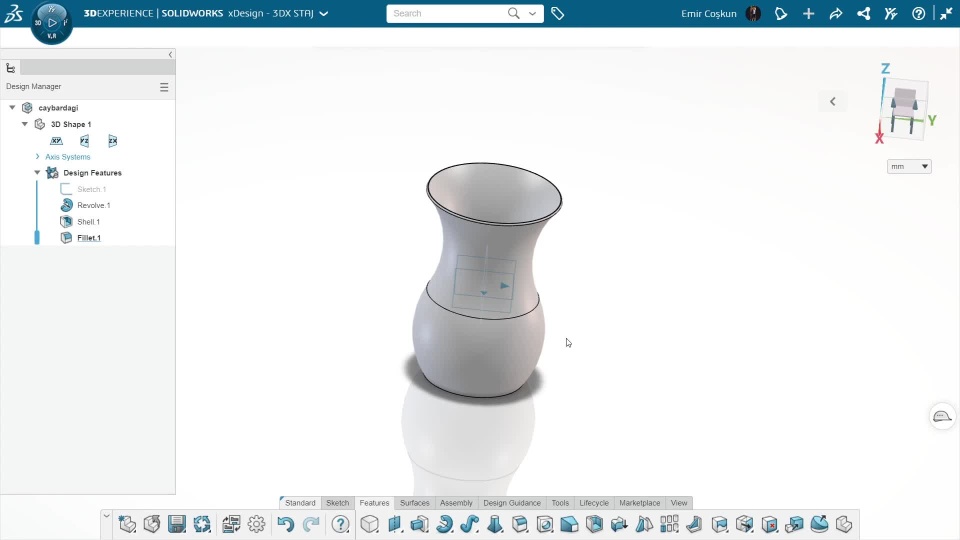
Task: Click the Update refresh arrows icon
Action: click(x=202, y=524)
